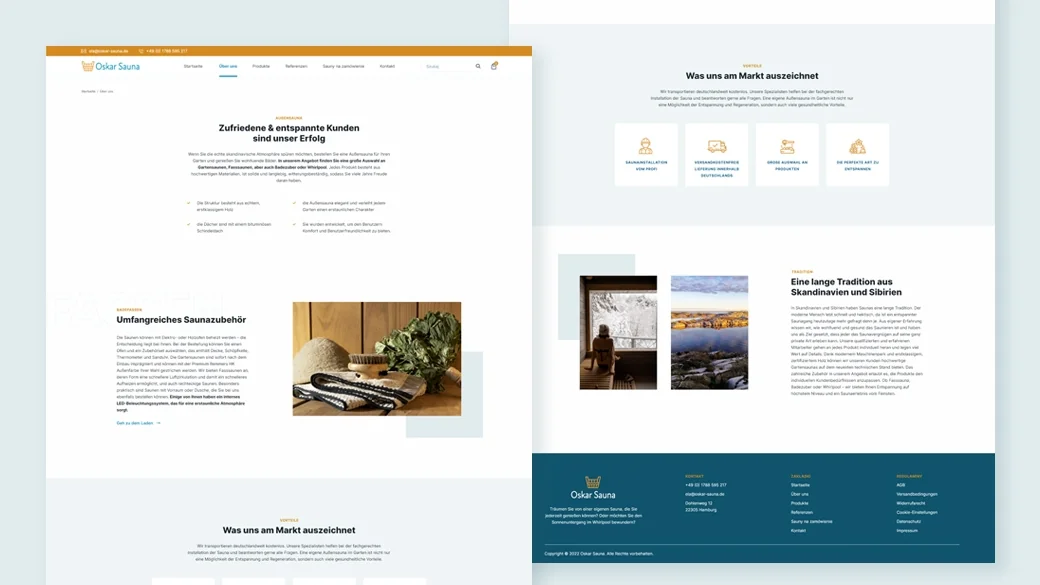Viewport: 1040px width, 585px height.
Task: Click the footer phone number
Action: 706,485
